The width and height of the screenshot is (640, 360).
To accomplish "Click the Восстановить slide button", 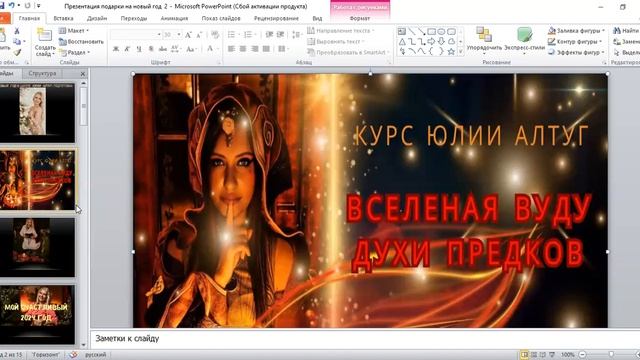I will click(81, 42).
